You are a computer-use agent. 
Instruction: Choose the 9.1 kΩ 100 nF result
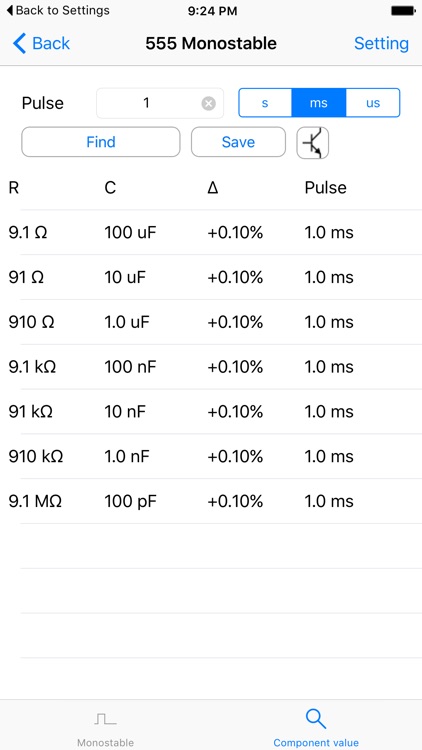coord(211,367)
